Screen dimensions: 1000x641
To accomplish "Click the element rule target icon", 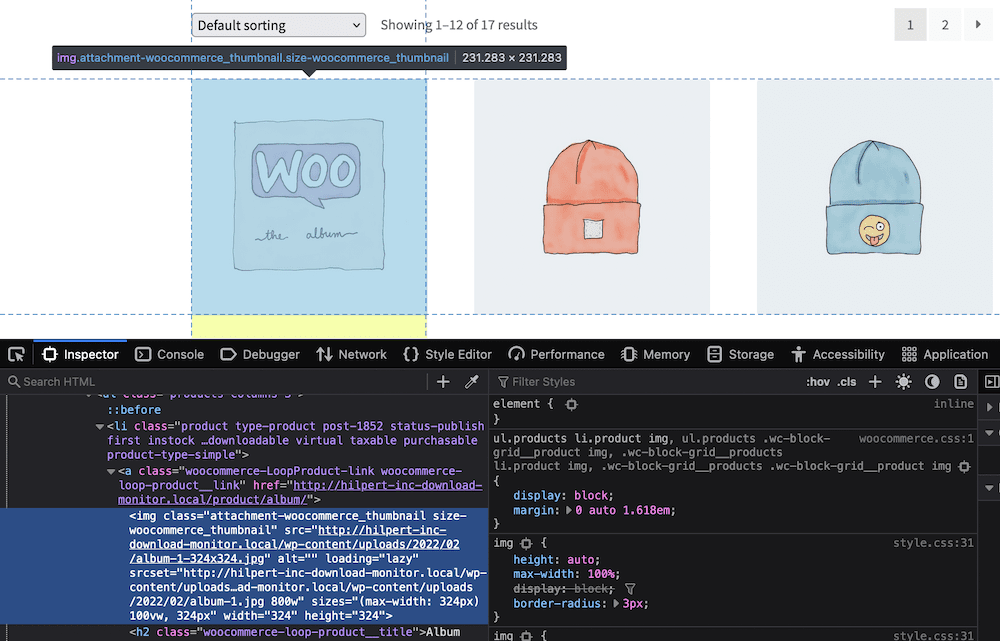I will click(x=571, y=404).
